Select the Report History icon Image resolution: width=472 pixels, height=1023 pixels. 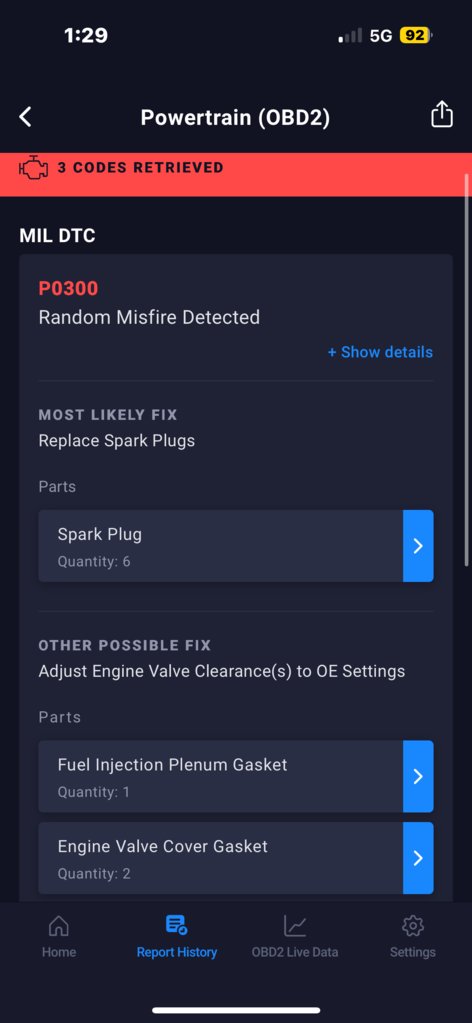point(176,925)
